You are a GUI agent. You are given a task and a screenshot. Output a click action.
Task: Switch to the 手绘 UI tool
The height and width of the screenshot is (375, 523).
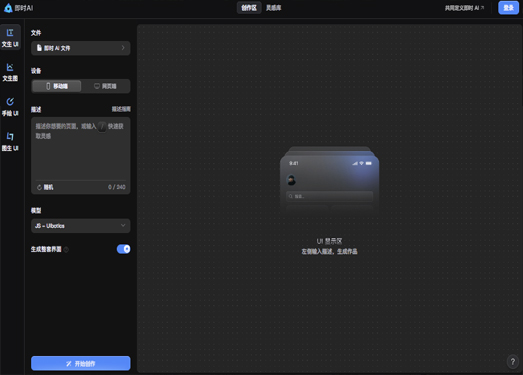coord(10,107)
